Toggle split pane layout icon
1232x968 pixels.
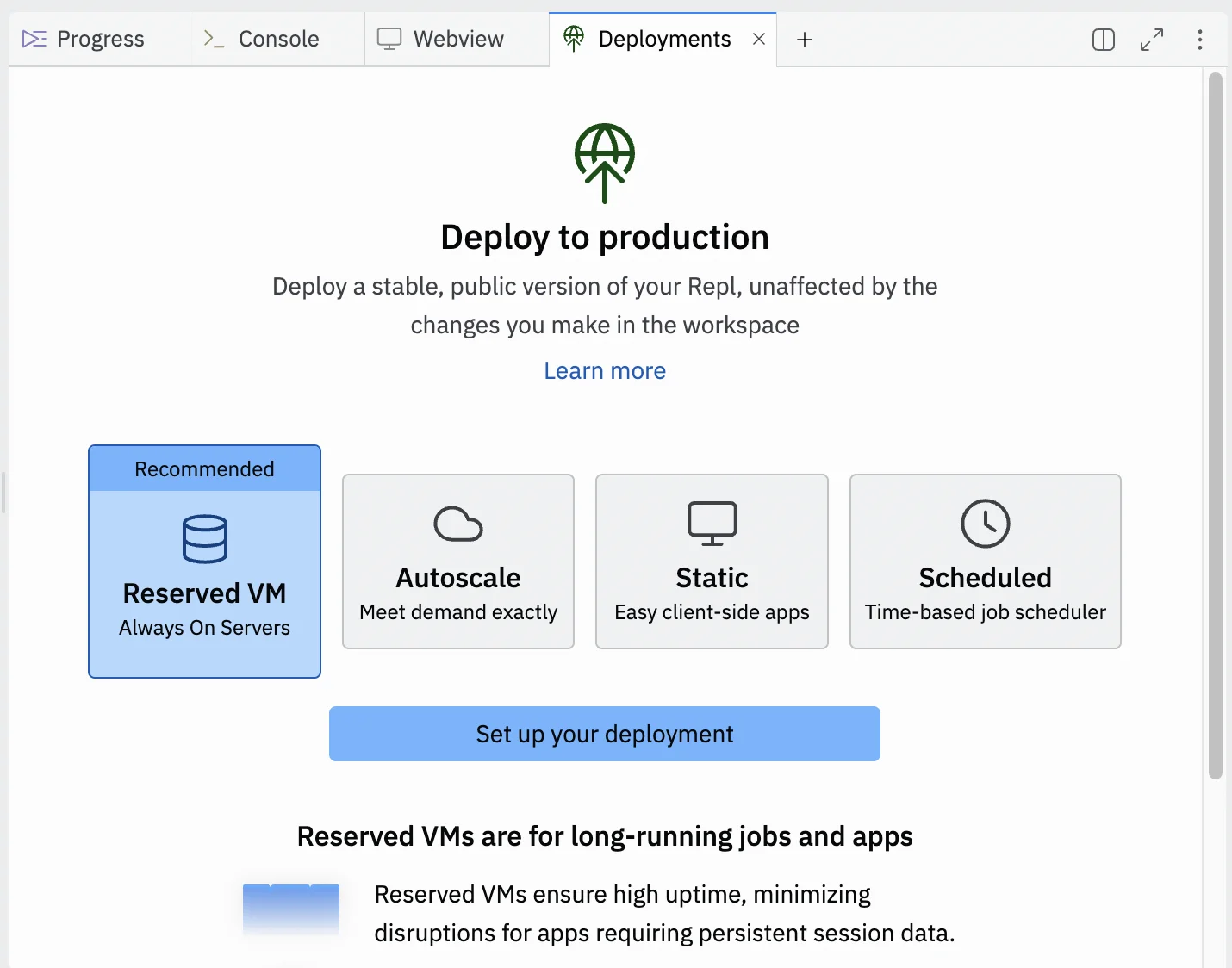(x=1104, y=40)
